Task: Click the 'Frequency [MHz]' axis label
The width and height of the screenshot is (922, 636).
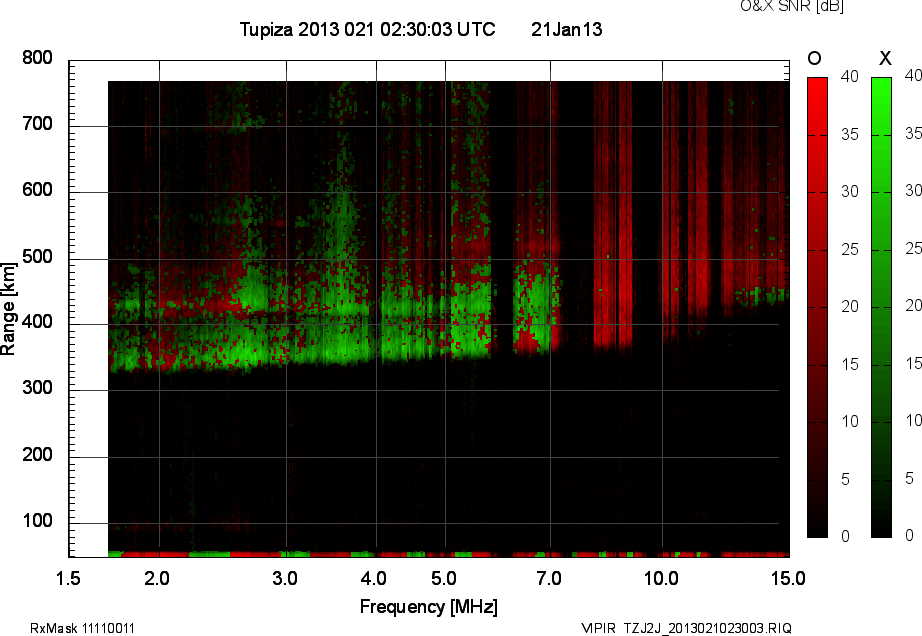Action: click(x=429, y=607)
